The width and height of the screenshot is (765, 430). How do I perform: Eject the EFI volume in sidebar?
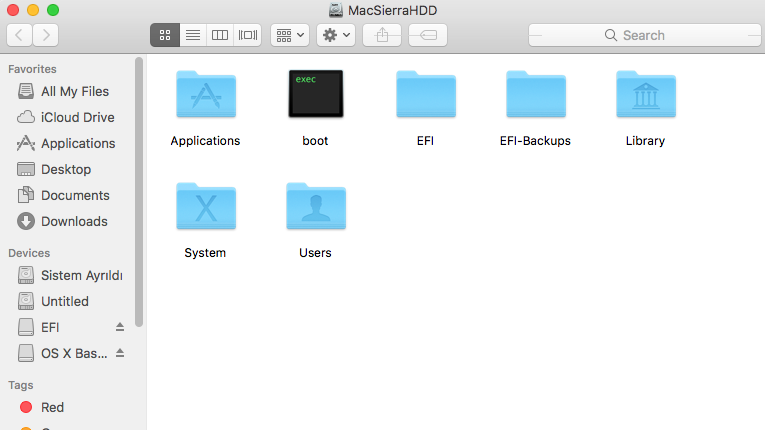point(120,327)
